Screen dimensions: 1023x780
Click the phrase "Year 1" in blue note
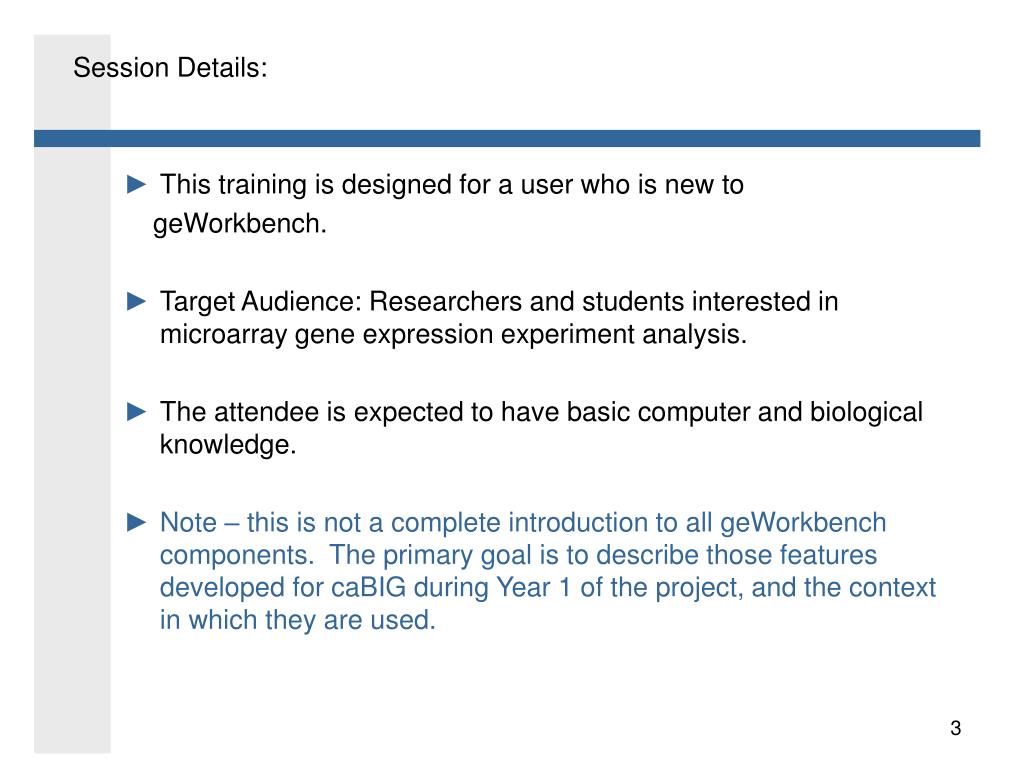point(533,588)
